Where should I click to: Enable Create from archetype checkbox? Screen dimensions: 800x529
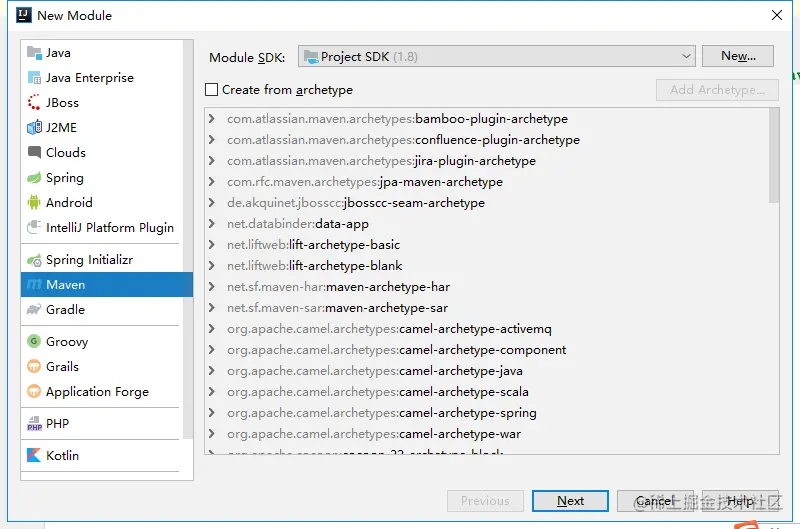(211, 90)
